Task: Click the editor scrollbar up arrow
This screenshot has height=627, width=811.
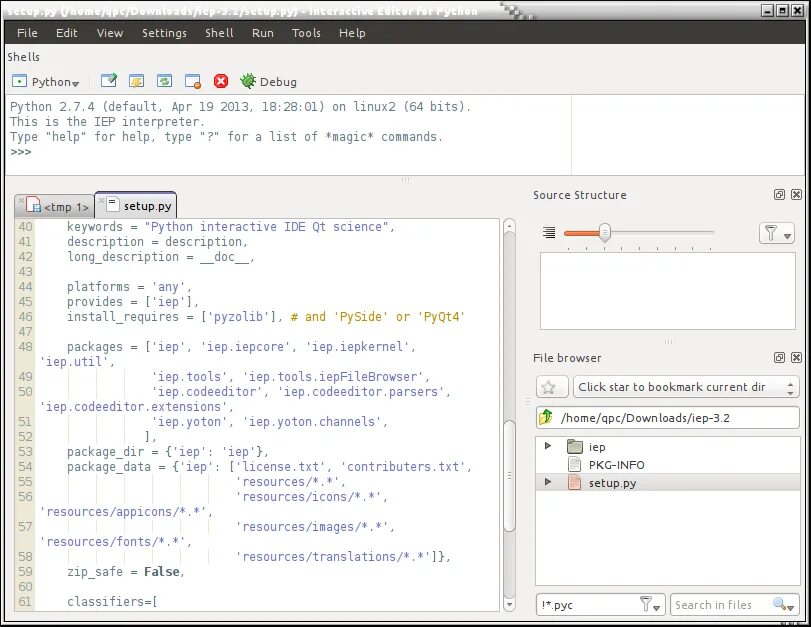Action: pyautogui.click(x=509, y=226)
